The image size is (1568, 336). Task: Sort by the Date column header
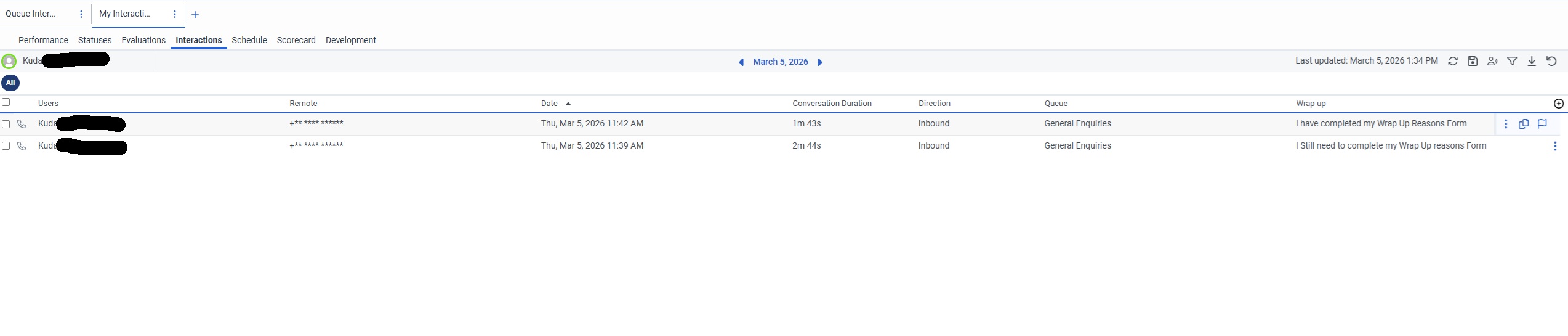(x=550, y=104)
